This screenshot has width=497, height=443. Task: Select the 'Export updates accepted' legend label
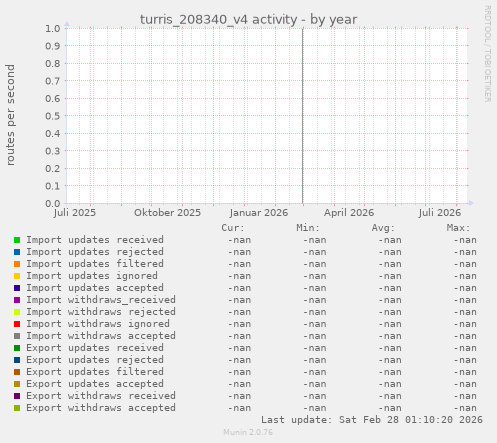[95, 384]
